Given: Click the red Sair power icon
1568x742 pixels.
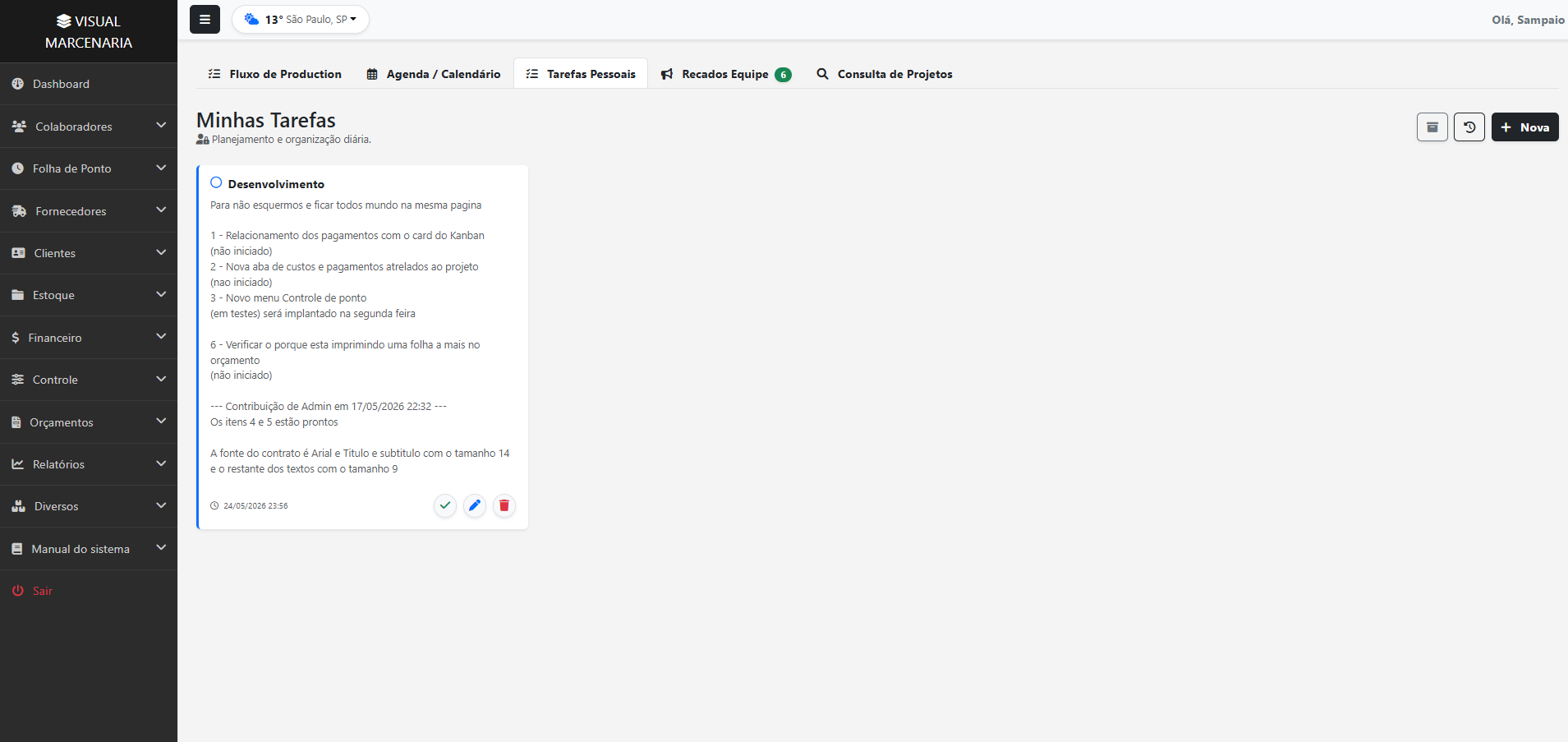Looking at the screenshot, I should pyautogui.click(x=18, y=591).
